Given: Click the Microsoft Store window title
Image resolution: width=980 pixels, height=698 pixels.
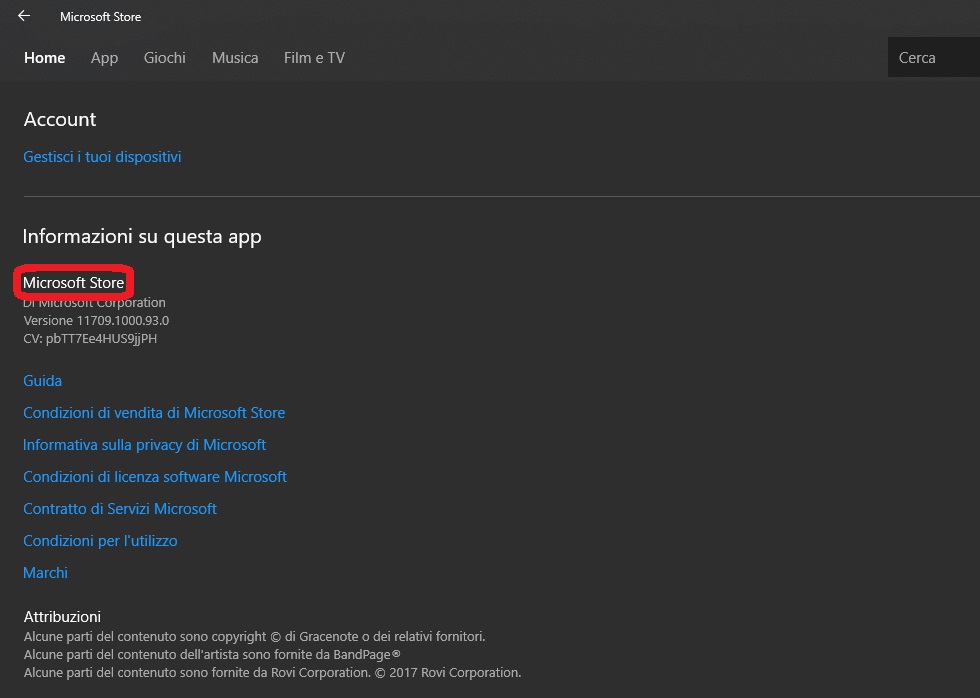Looking at the screenshot, I should point(101,17).
